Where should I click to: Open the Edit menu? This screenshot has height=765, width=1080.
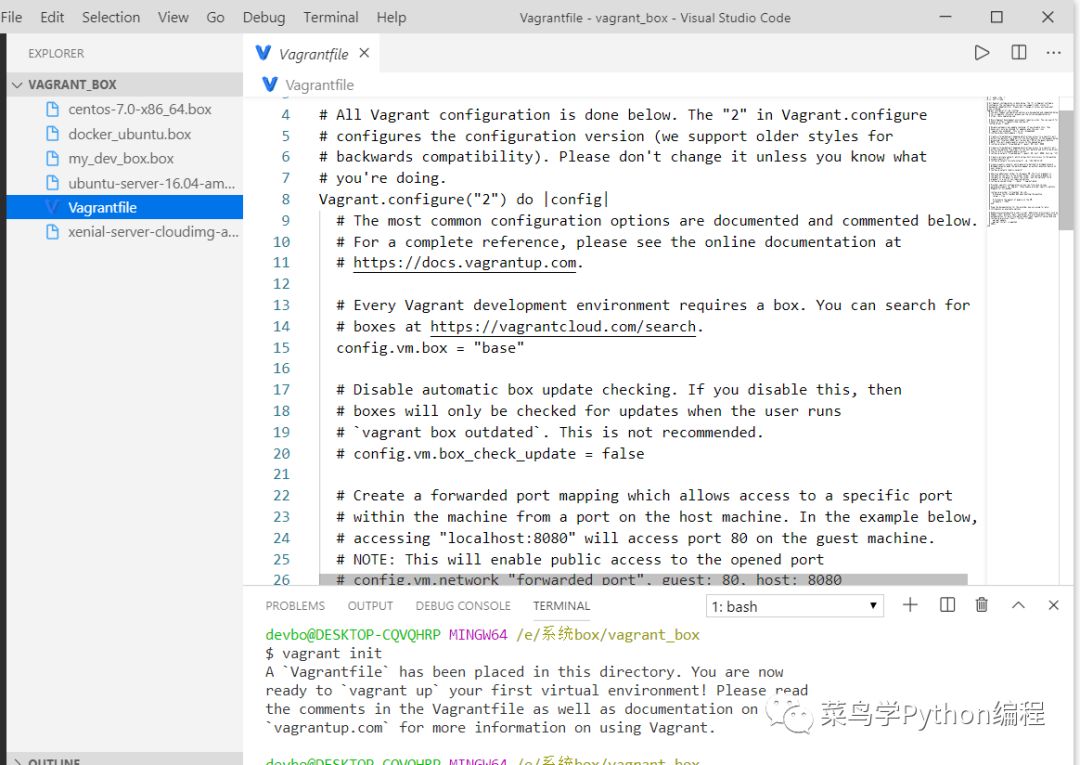pyautogui.click(x=52, y=17)
